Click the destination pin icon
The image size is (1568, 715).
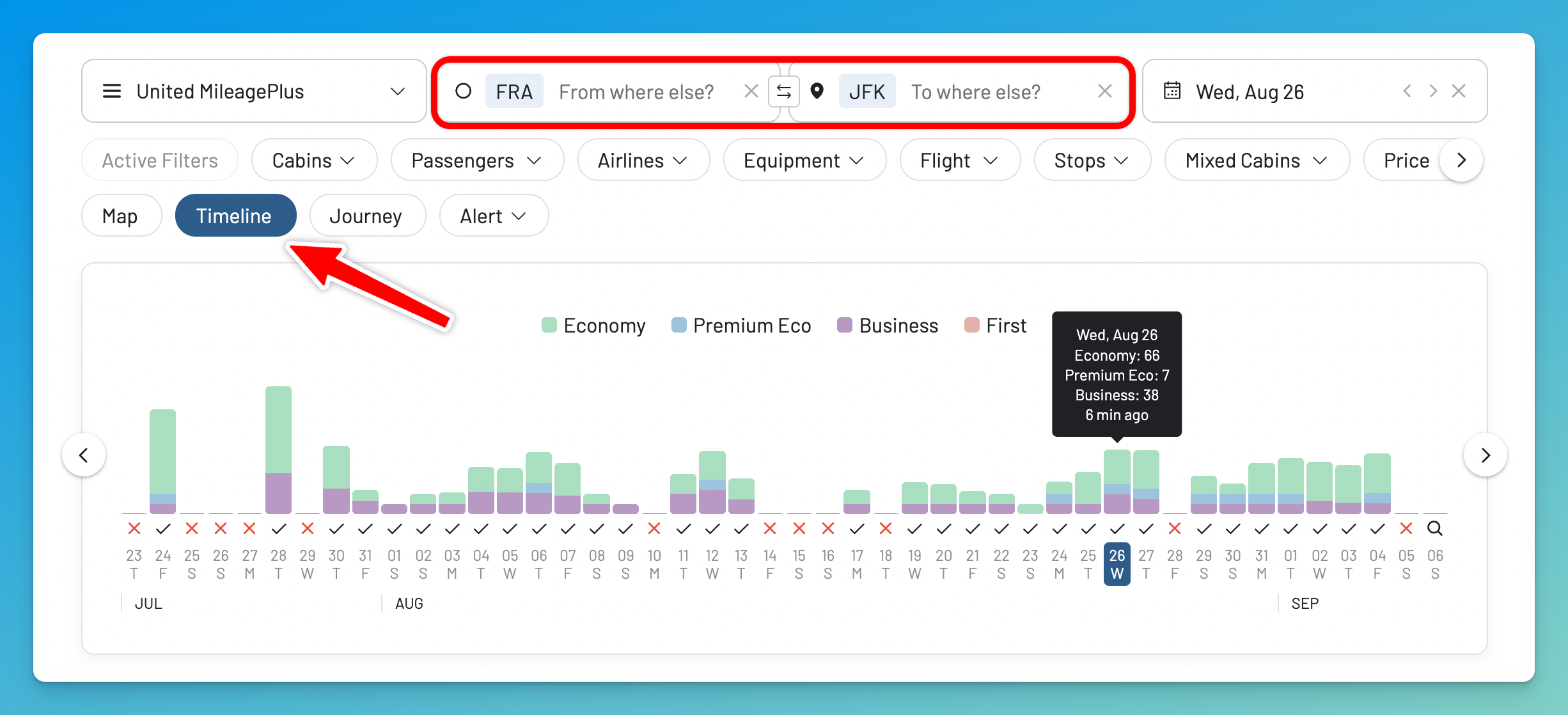pos(817,91)
